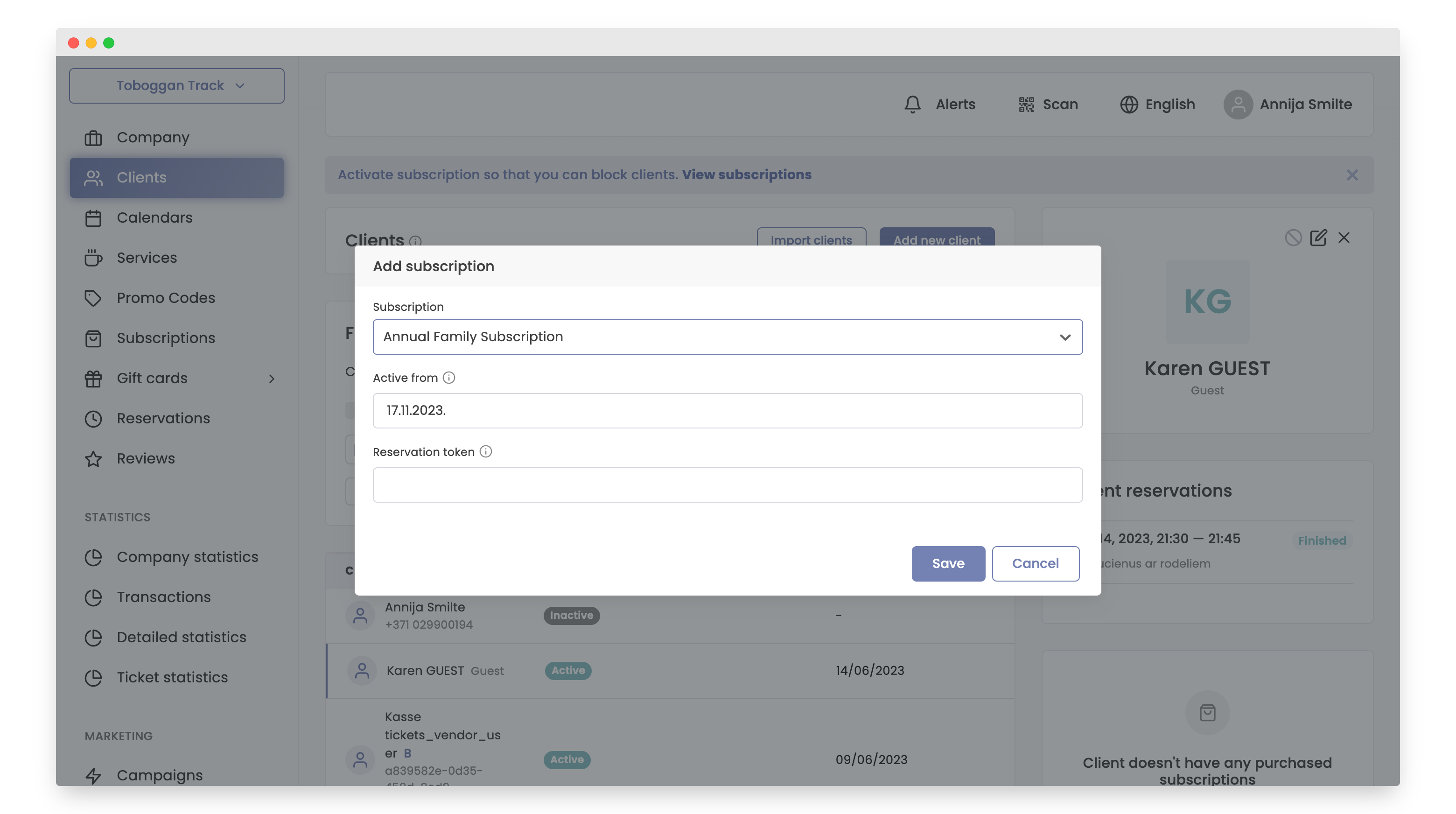Follow the View subscriptions link
This screenshot has height=814, width=1456.
tap(746, 175)
